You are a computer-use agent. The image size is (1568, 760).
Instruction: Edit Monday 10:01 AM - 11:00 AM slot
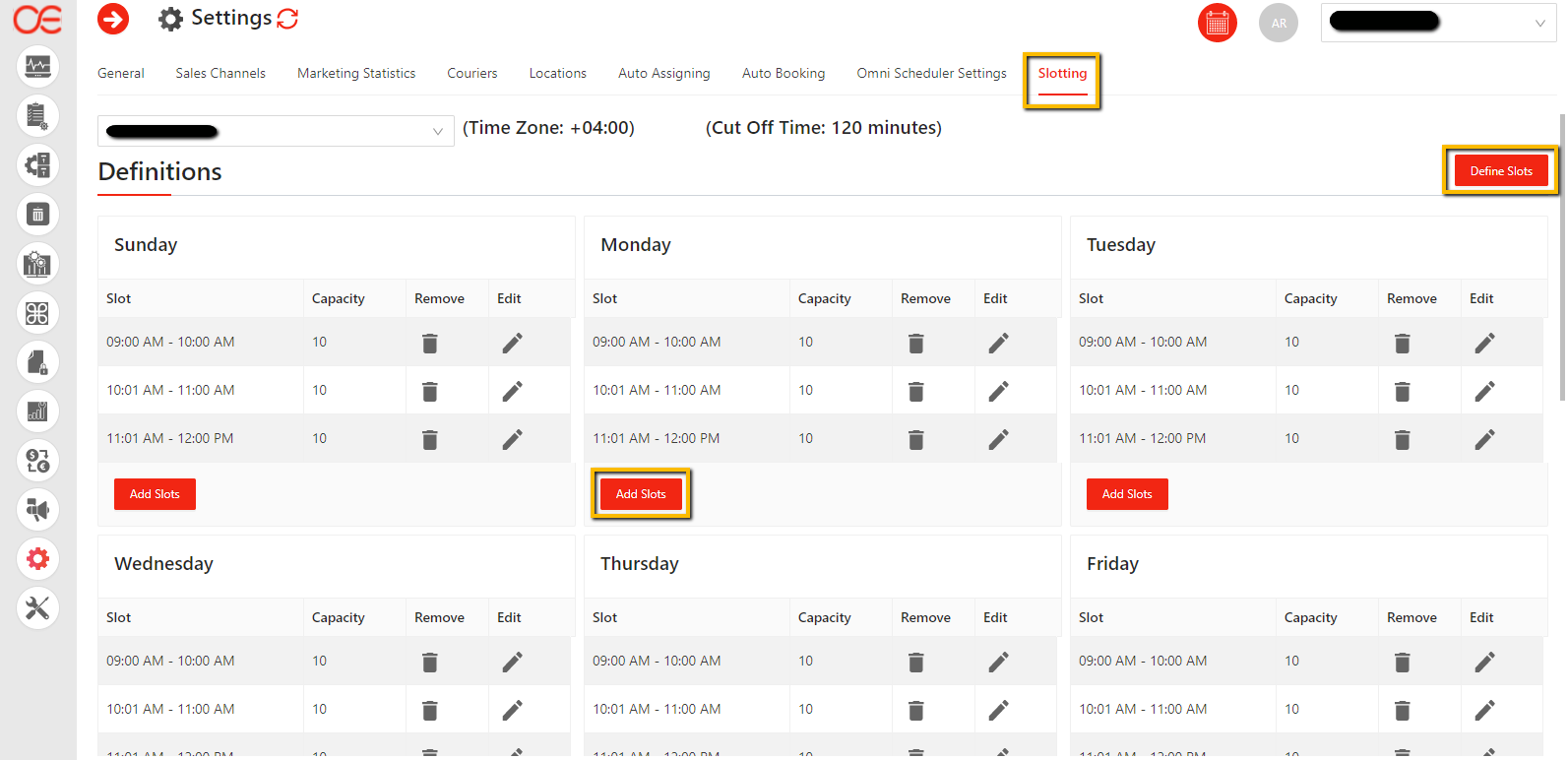tap(998, 391)
